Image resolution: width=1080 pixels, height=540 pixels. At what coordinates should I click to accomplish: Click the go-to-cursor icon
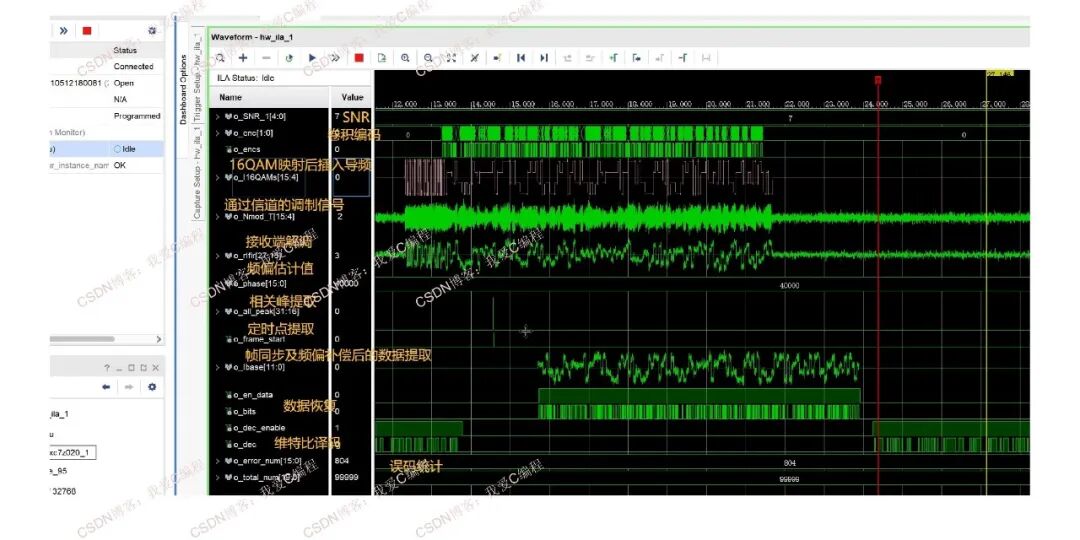(x=474, y=58)
